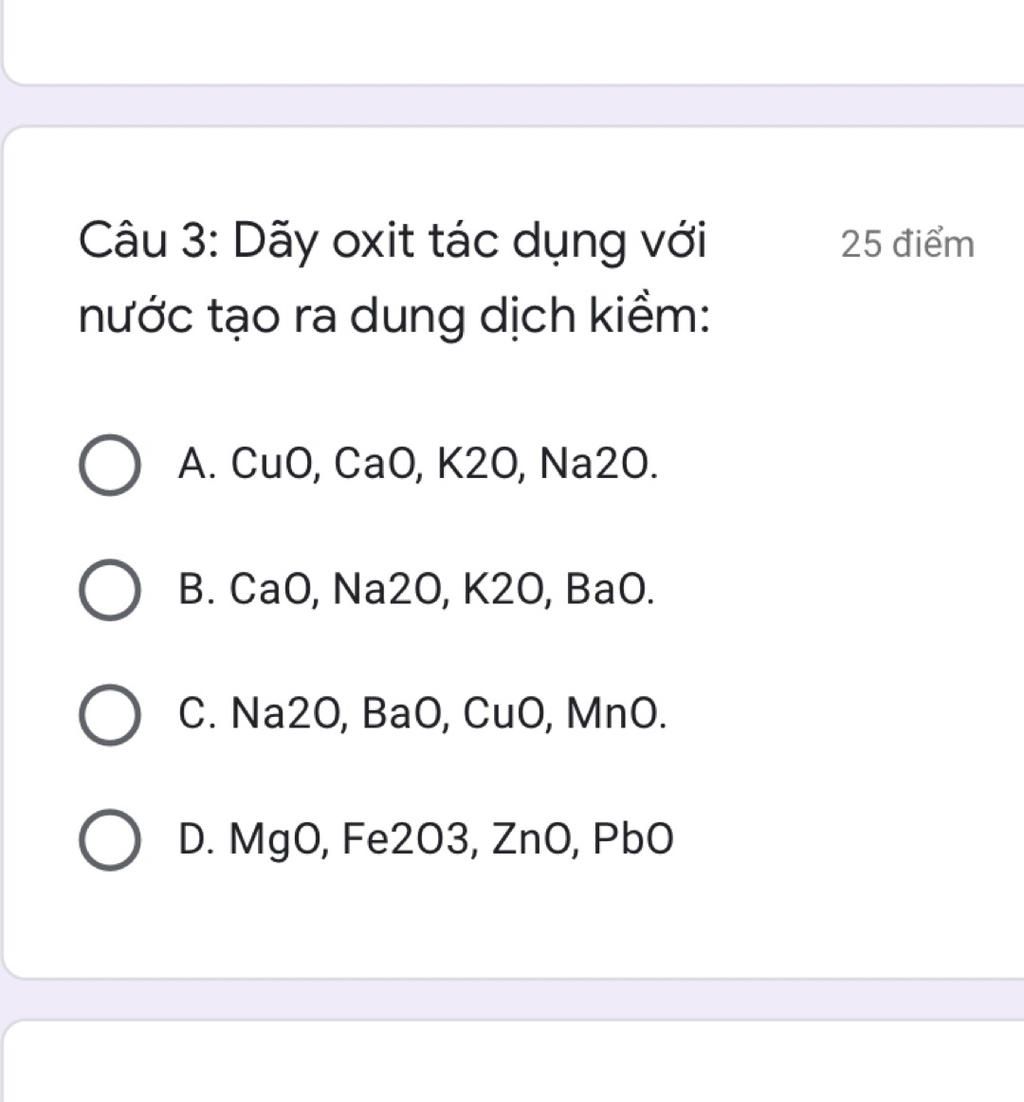1024x1102 pixels.
Task: Click the question title Câu 3
Action: [x=394, y=241]
